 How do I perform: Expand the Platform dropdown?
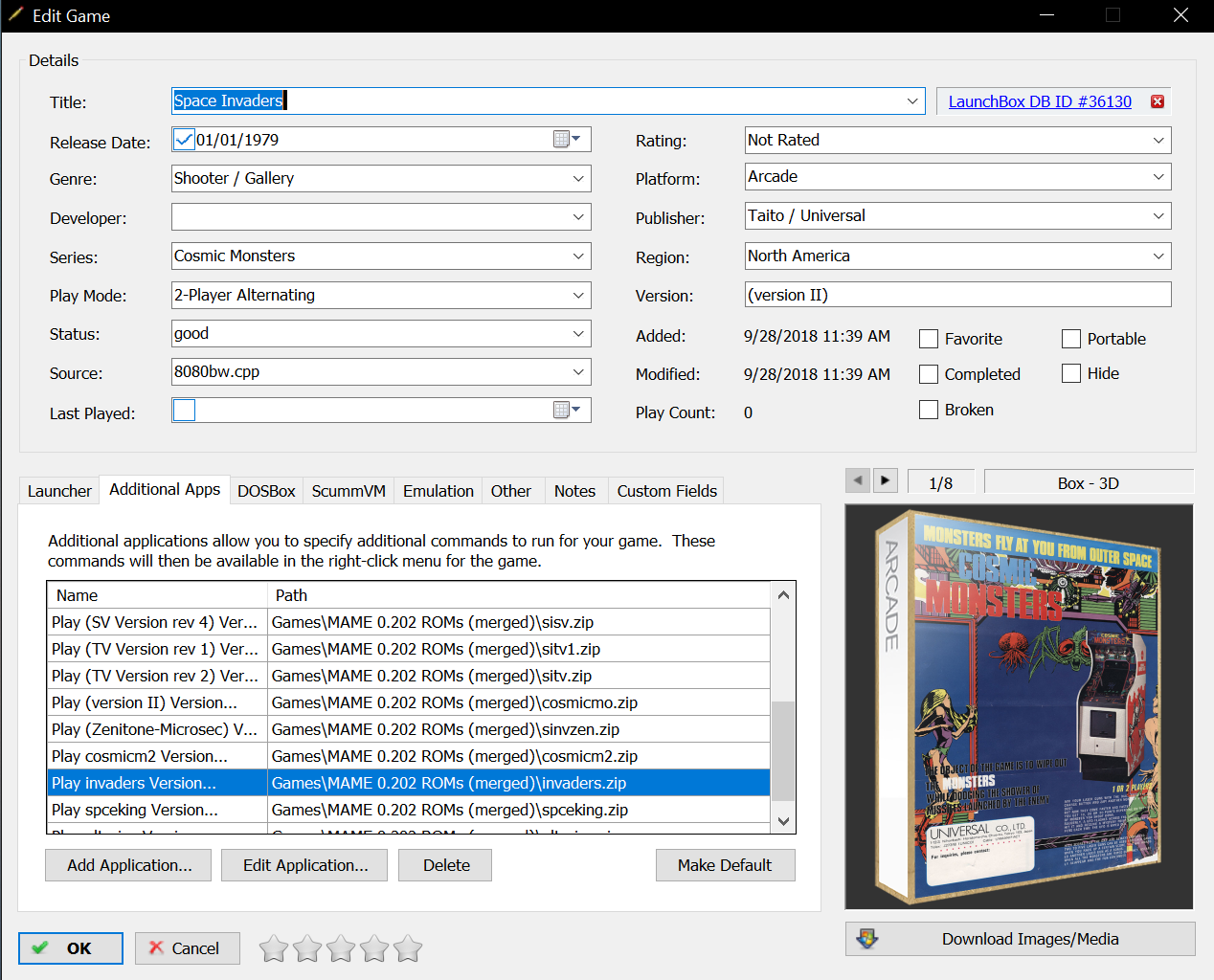click(1158, 176)
